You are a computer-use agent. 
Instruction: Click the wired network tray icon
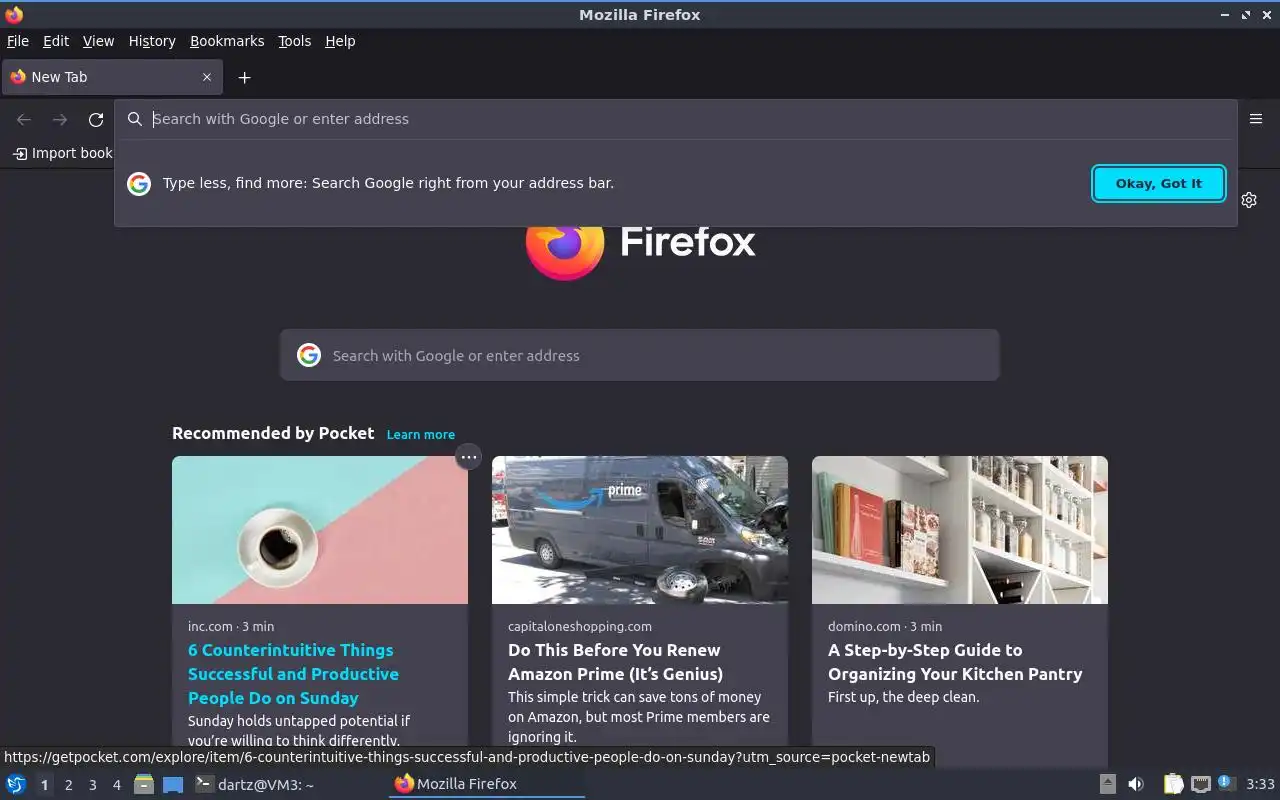coord(1201,784)
